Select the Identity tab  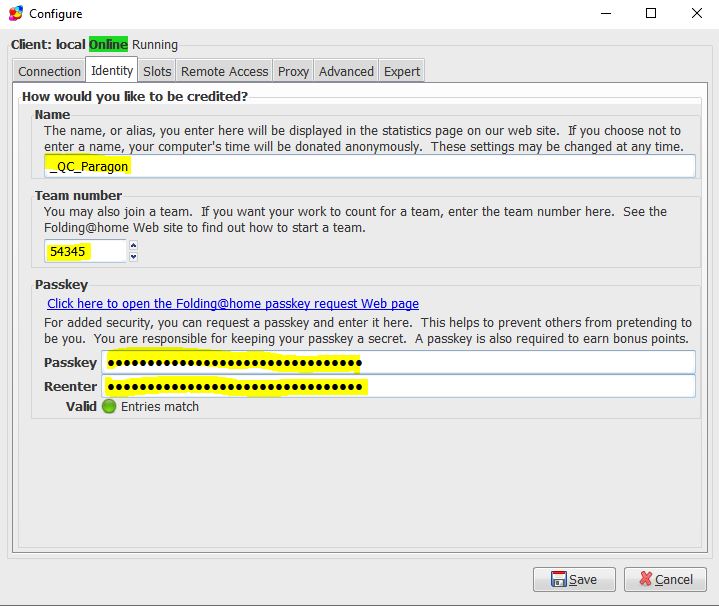pos(112,71)
